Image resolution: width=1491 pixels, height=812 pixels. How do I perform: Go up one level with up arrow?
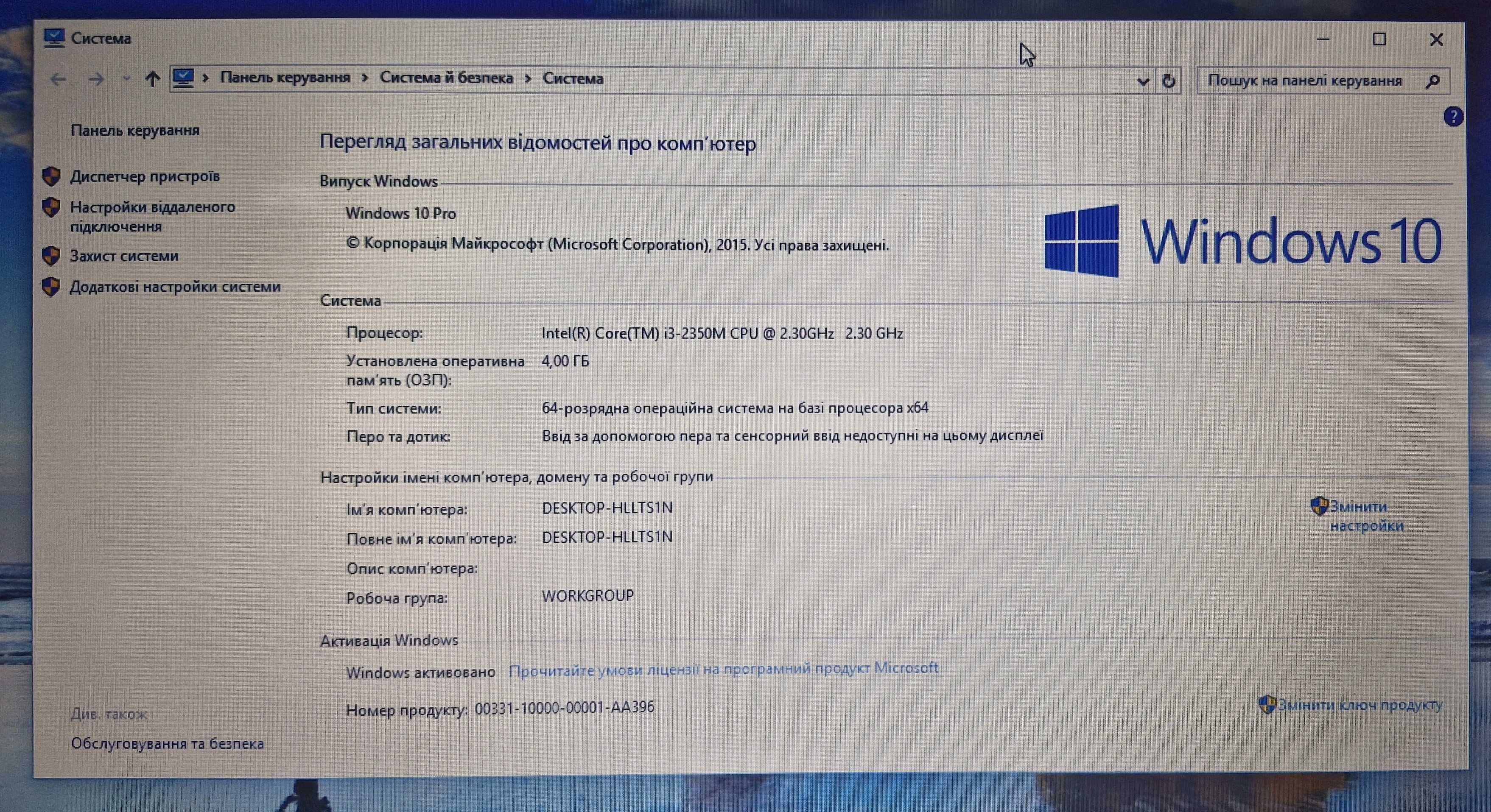(152, 79)
